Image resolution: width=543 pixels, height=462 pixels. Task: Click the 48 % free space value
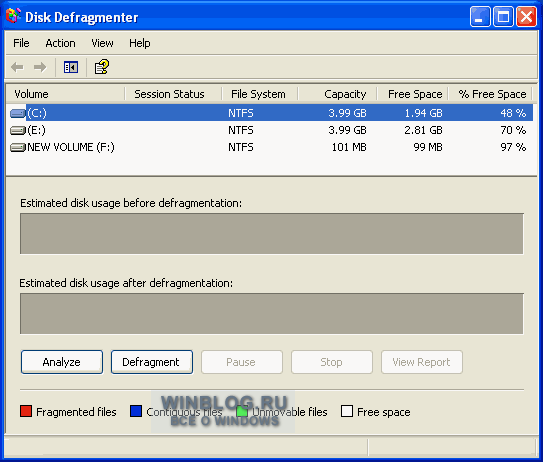[x=513, y=113]
